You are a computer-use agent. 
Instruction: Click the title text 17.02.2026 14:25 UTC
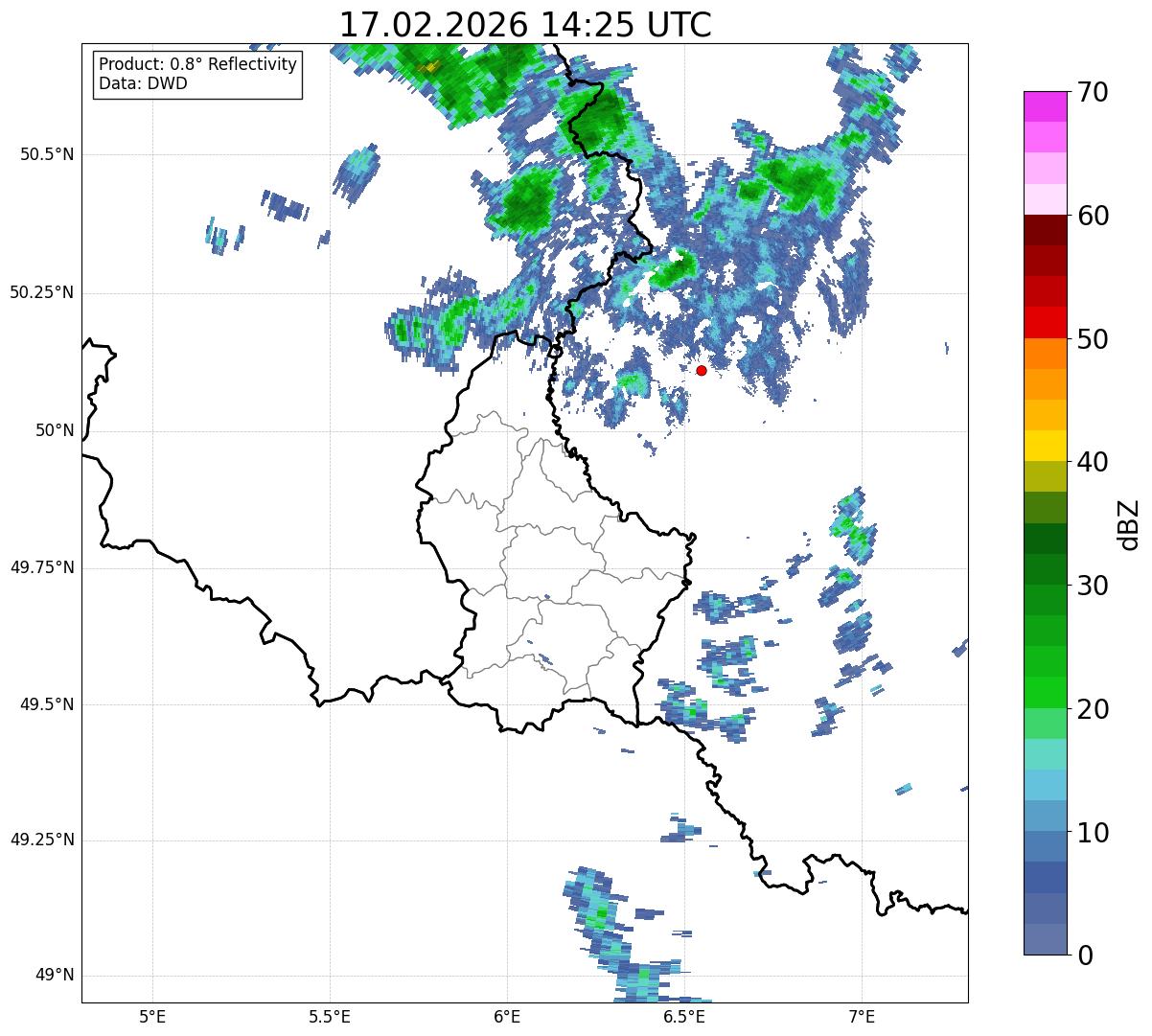click(x=525, y=25)
